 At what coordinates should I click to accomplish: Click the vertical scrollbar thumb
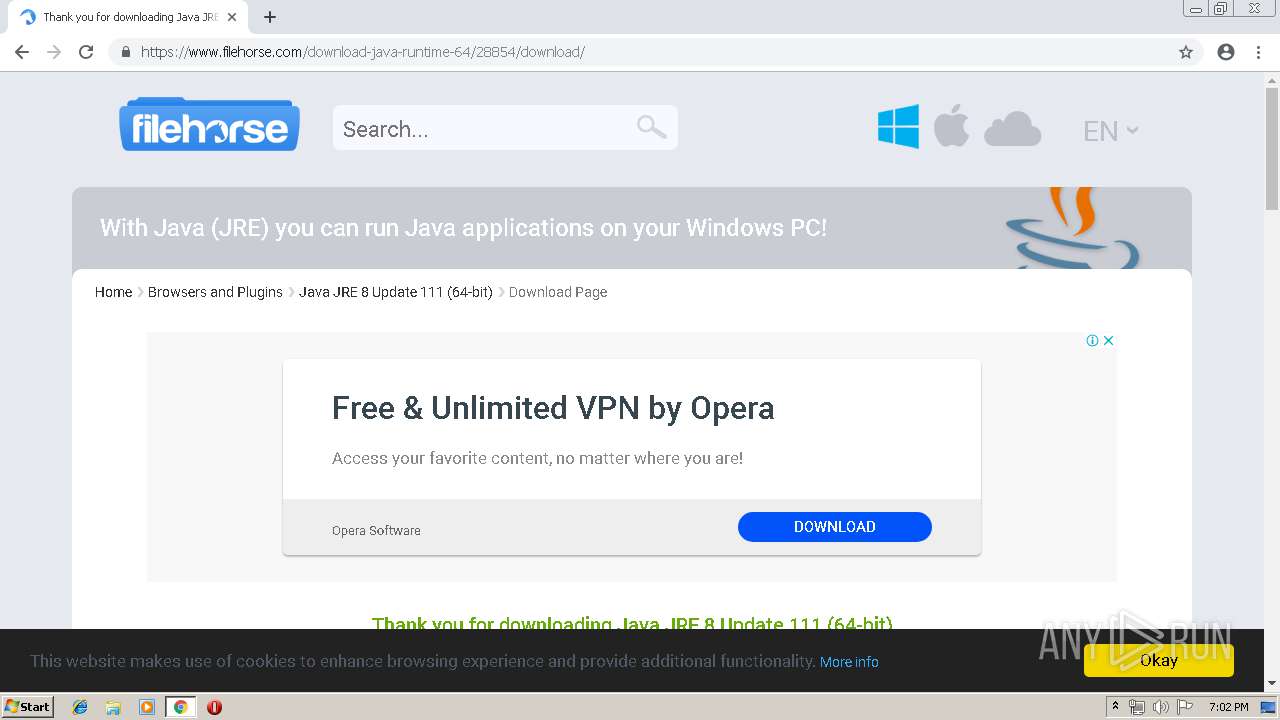[1272, 150]
